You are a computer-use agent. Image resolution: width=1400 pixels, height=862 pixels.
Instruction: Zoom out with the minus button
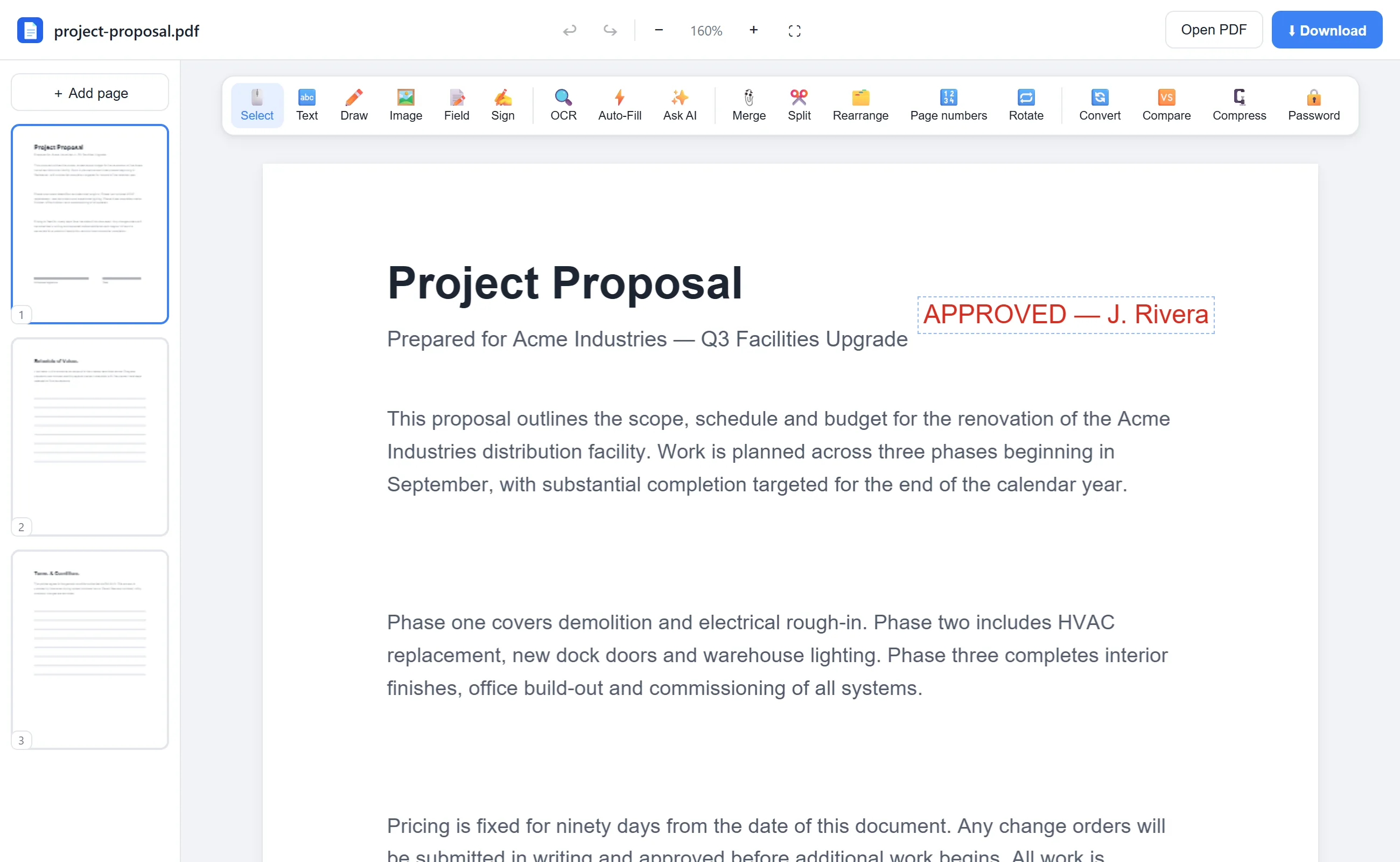659,30
